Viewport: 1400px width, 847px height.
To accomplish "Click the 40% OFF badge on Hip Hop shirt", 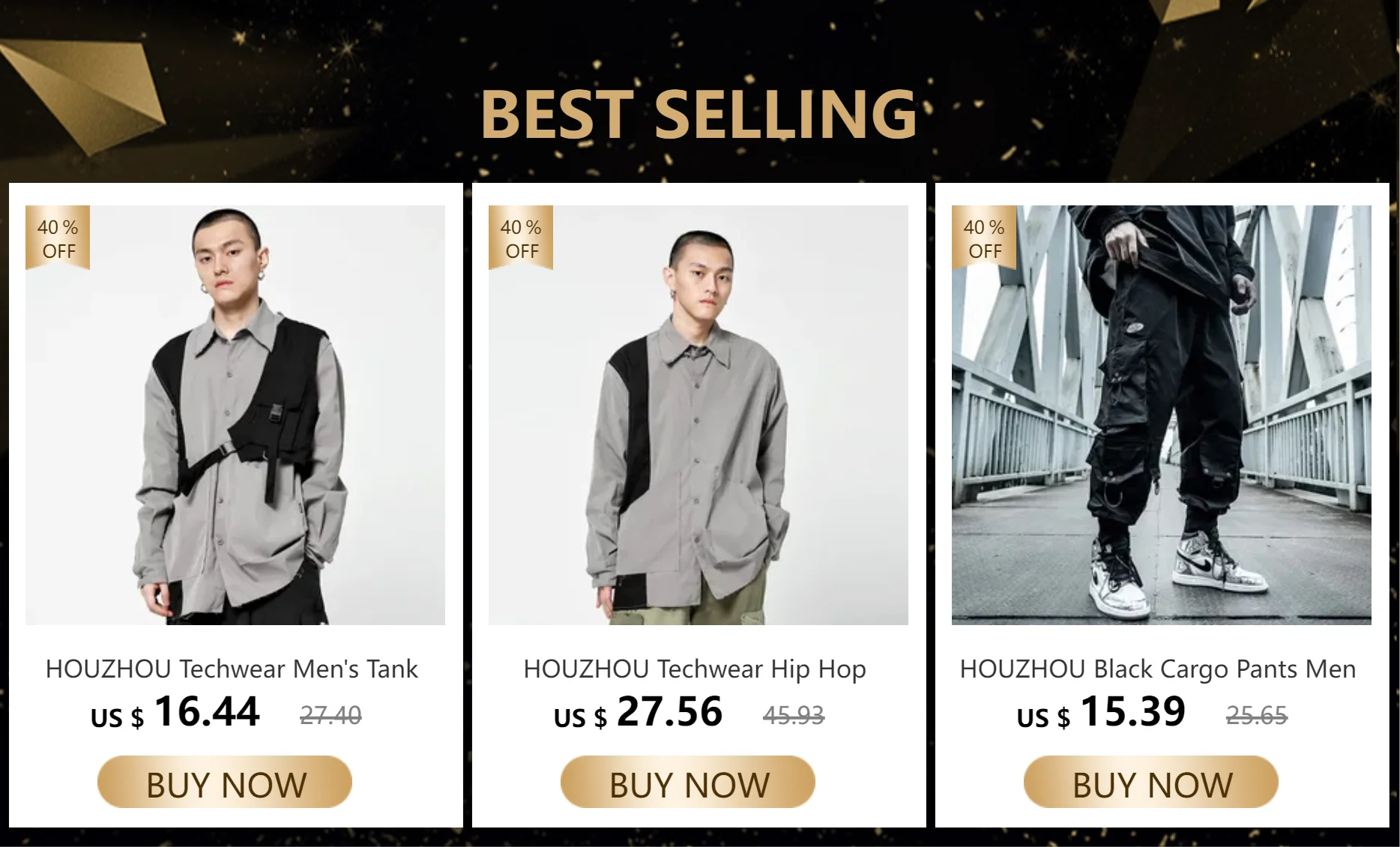I will pyautogui.click(x=521, y=238).
